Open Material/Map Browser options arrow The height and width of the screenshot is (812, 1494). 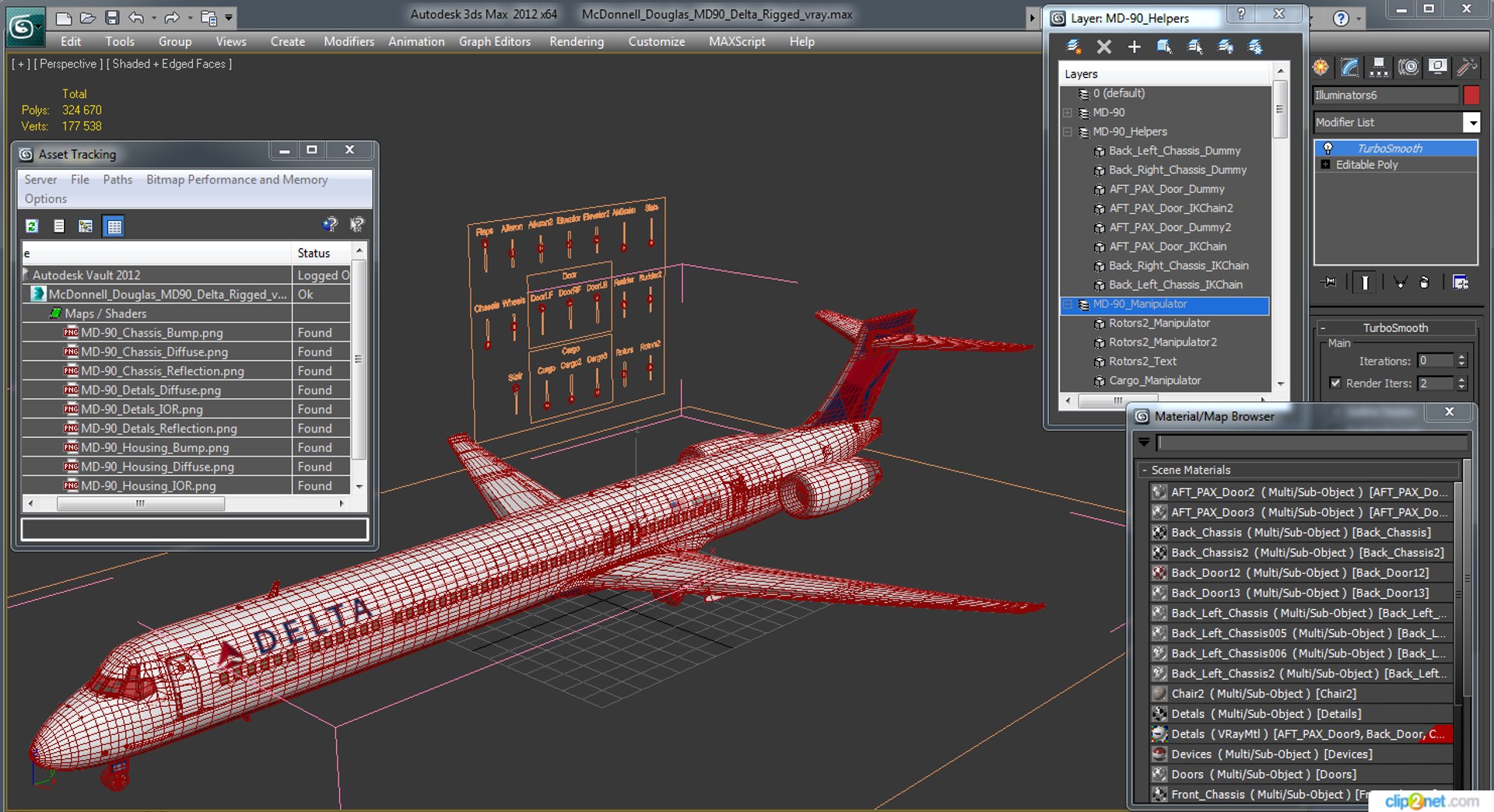click(1144, 443)
